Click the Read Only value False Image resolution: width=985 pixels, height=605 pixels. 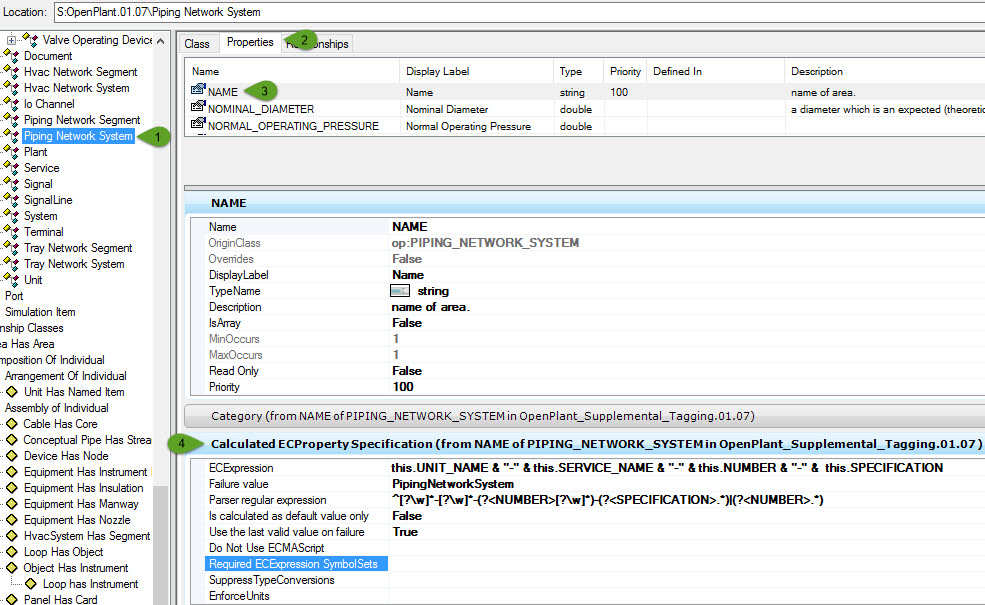pyautogui.click(x=406, y=371)
